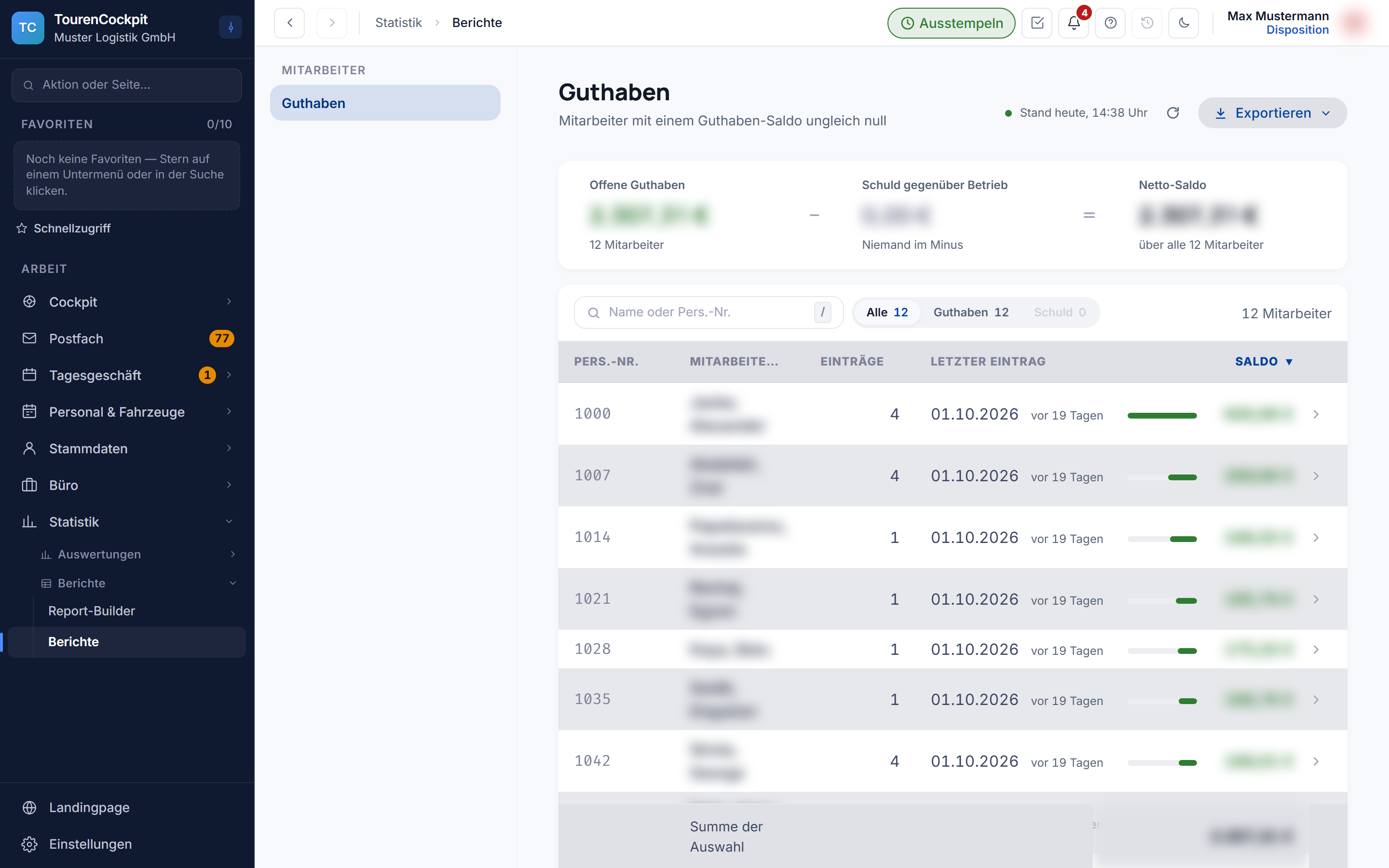Image resolution: width=1389 pixels, height=868 pixels.
Task: Open Schnellzugriff star entry
Action: click(x=64, y=229)
